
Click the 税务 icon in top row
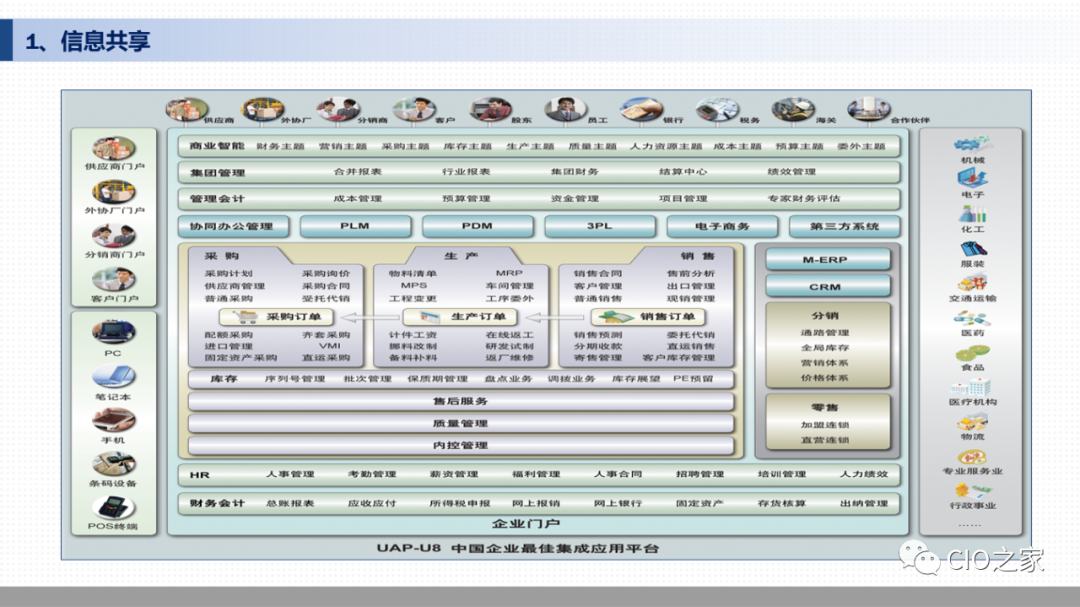pos(717,110)
